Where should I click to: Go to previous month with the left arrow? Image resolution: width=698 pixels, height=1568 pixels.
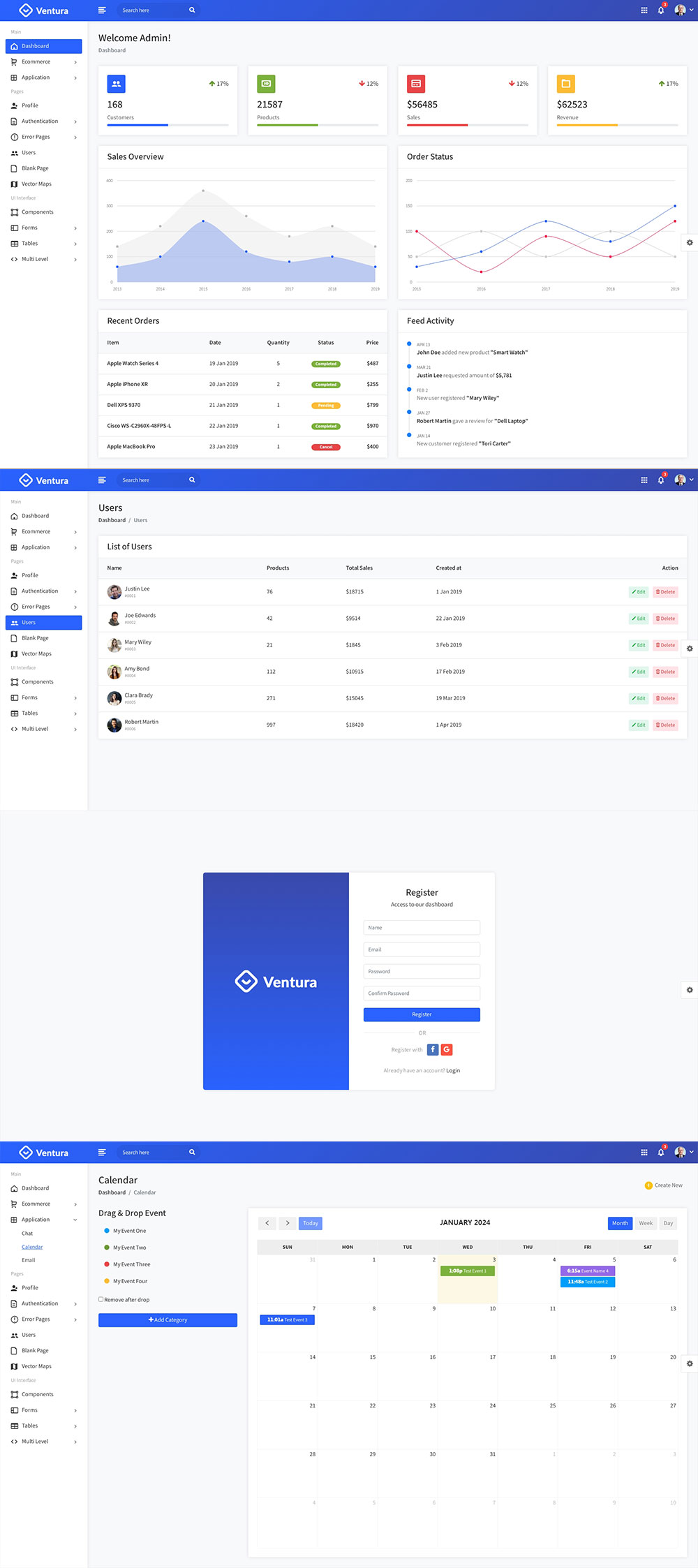coord(267,1223)
